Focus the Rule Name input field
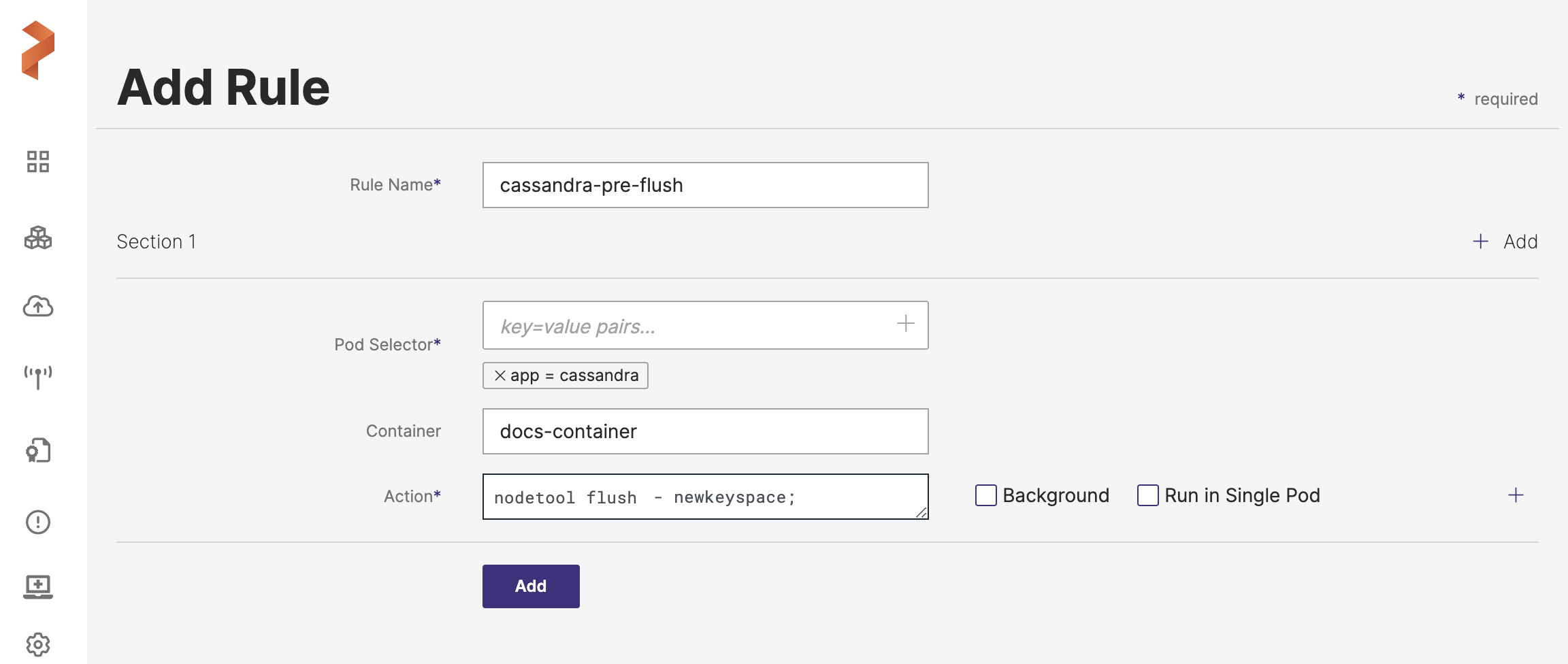The image size is (1568, 664). [x=705, y=185]
